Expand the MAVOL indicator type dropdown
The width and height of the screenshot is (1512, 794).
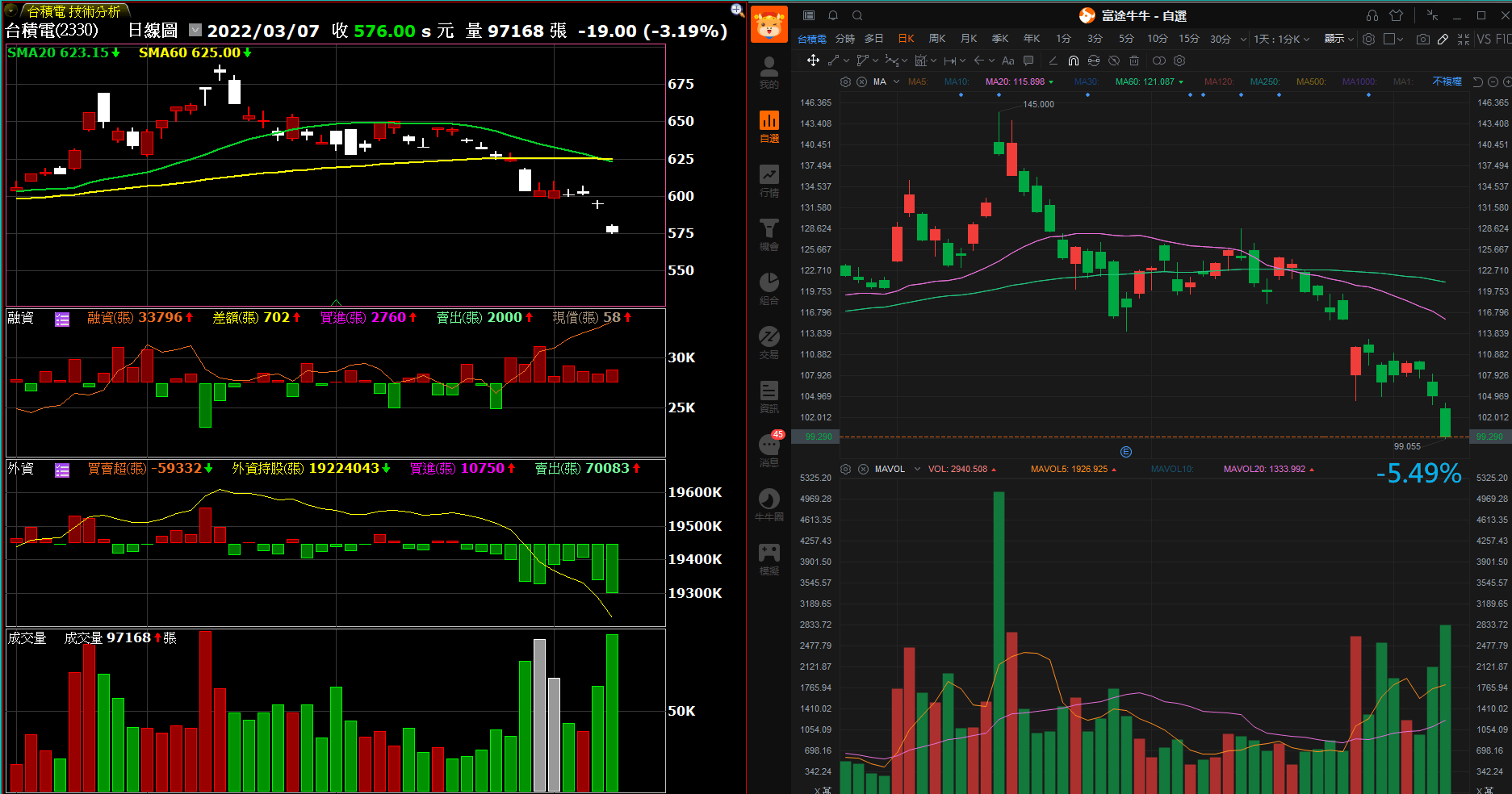pos(917,469)
